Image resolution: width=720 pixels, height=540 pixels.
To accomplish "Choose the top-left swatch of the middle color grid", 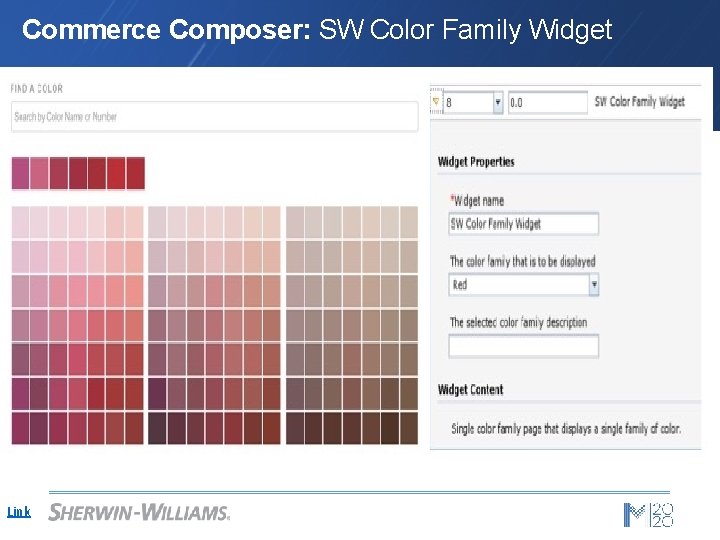I will [157, 222].
